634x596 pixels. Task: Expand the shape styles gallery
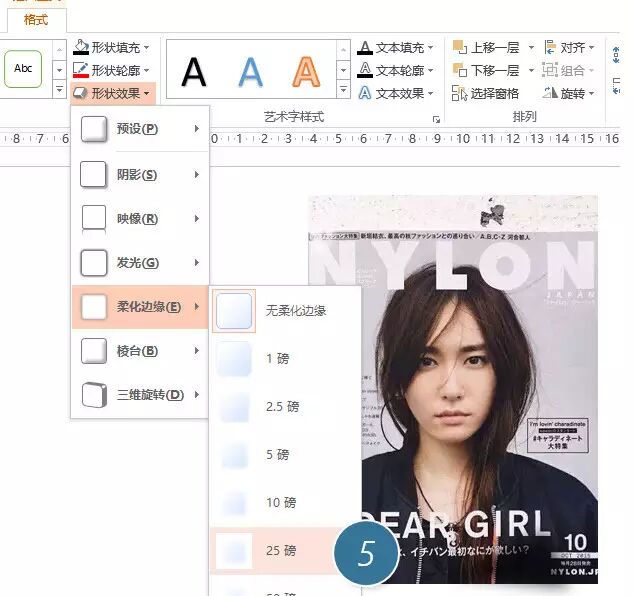(x=59, y=89)
